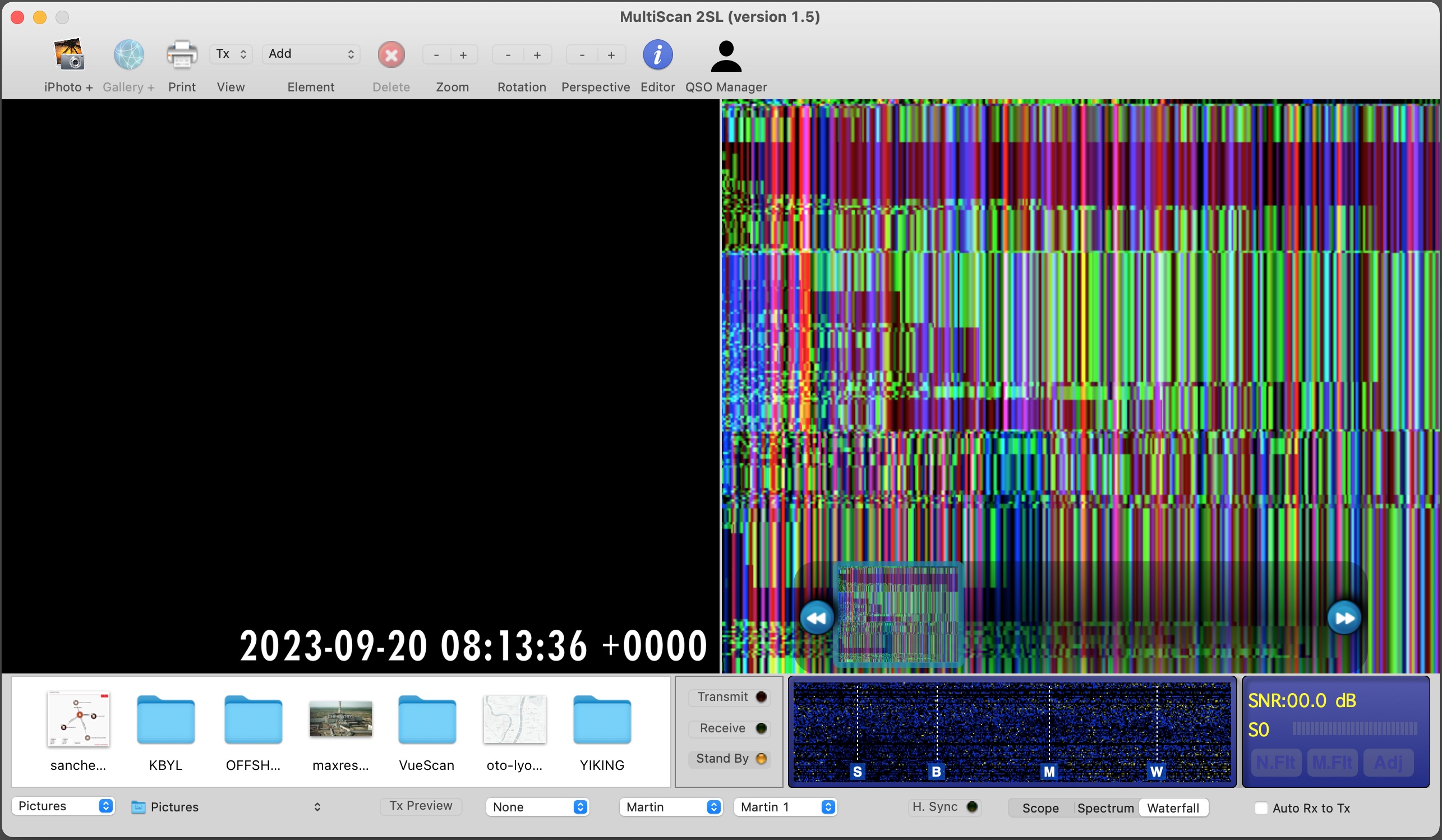This screenshot has width=1442, height=840.
Task: Click the fast-forward arrow on received image
Action: click(x=1344, y=618)
